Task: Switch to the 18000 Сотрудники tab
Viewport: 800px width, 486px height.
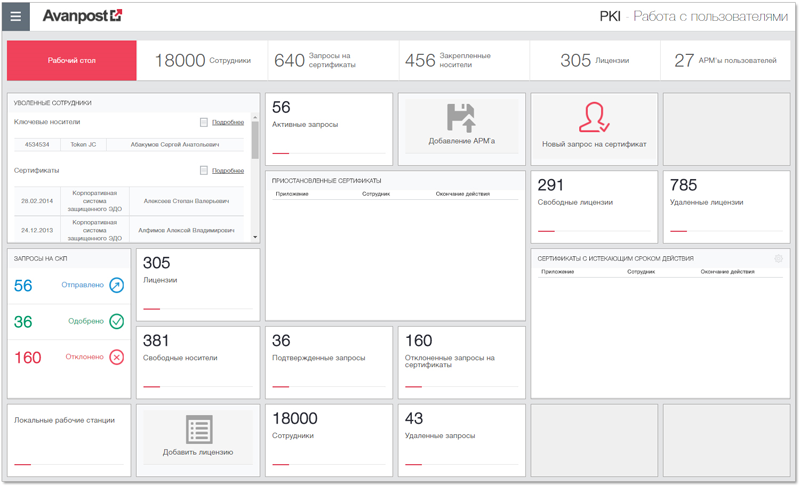Action: tap(202, 61)
